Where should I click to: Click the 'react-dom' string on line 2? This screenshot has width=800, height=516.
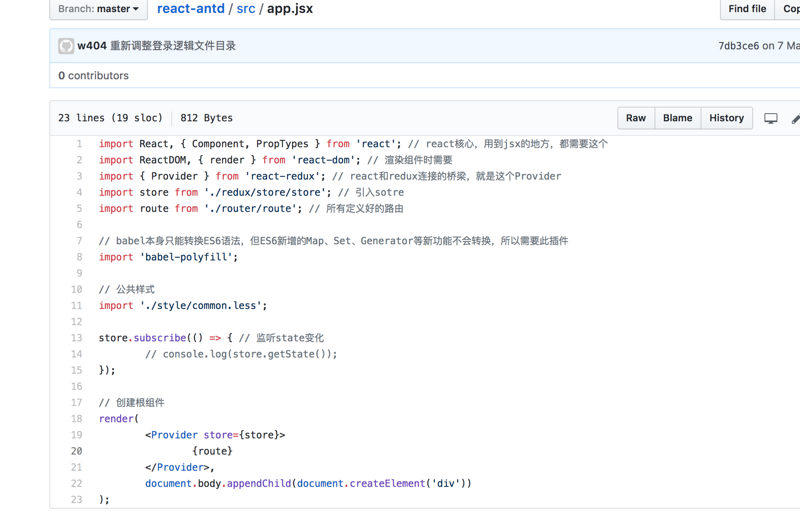(323, 160)
